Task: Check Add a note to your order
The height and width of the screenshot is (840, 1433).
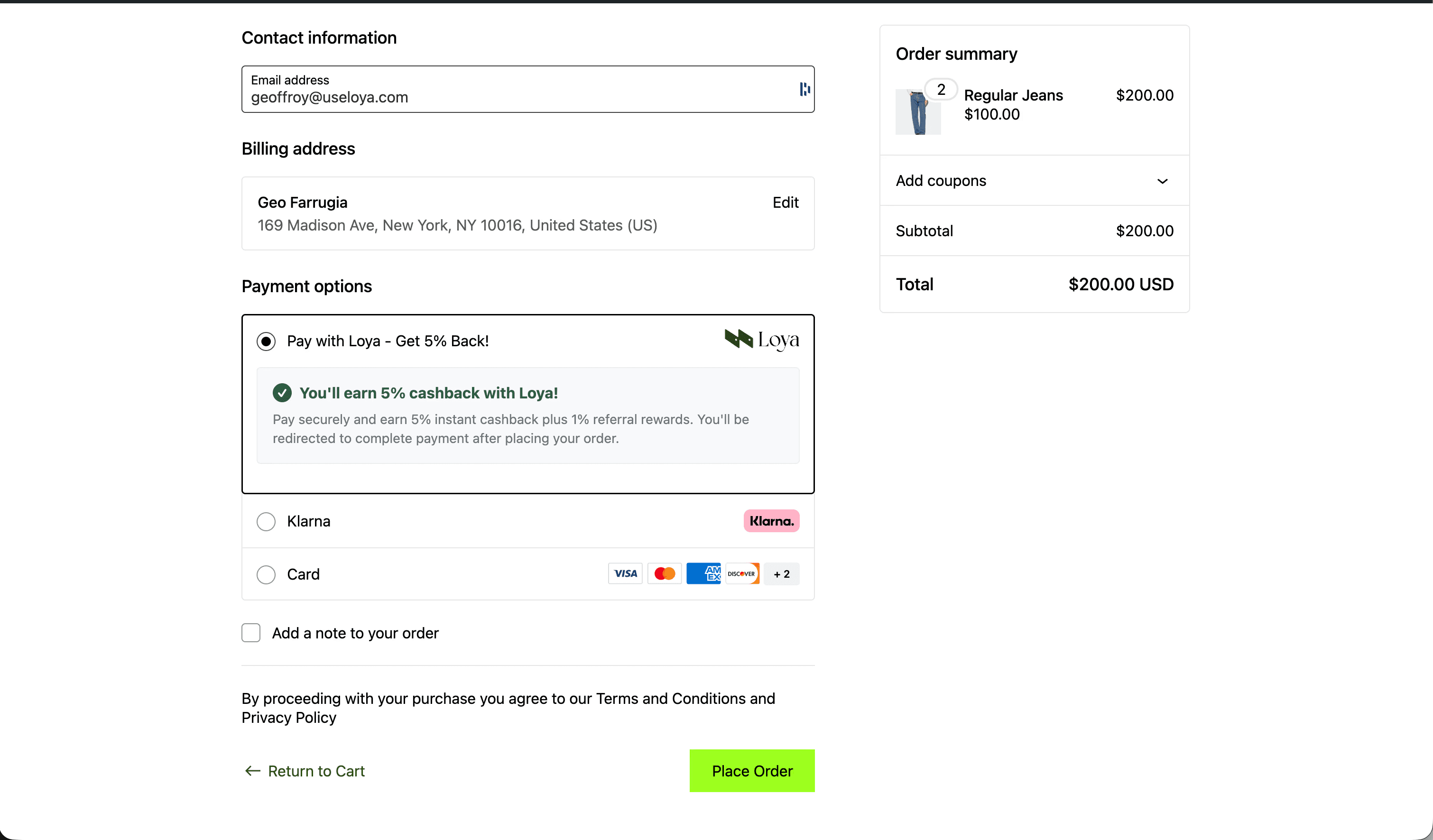Action: (250, 632)
